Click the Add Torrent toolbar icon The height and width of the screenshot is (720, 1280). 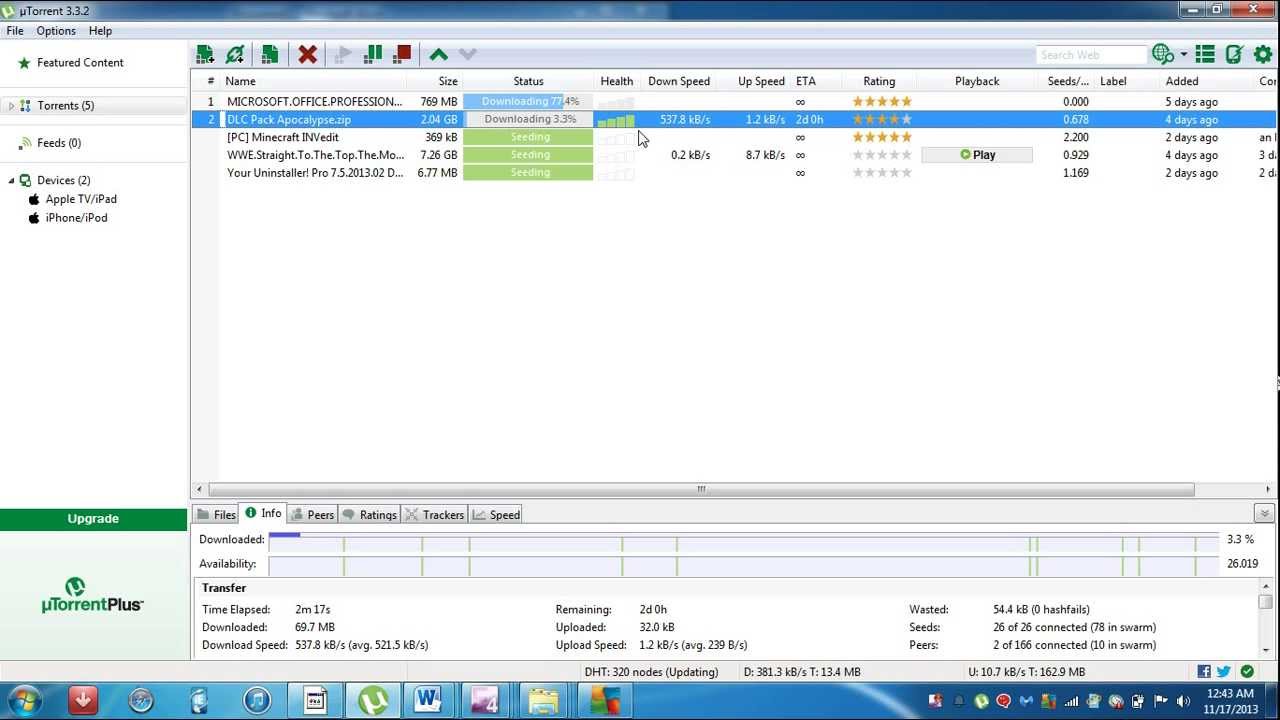[x=205, y=54]
